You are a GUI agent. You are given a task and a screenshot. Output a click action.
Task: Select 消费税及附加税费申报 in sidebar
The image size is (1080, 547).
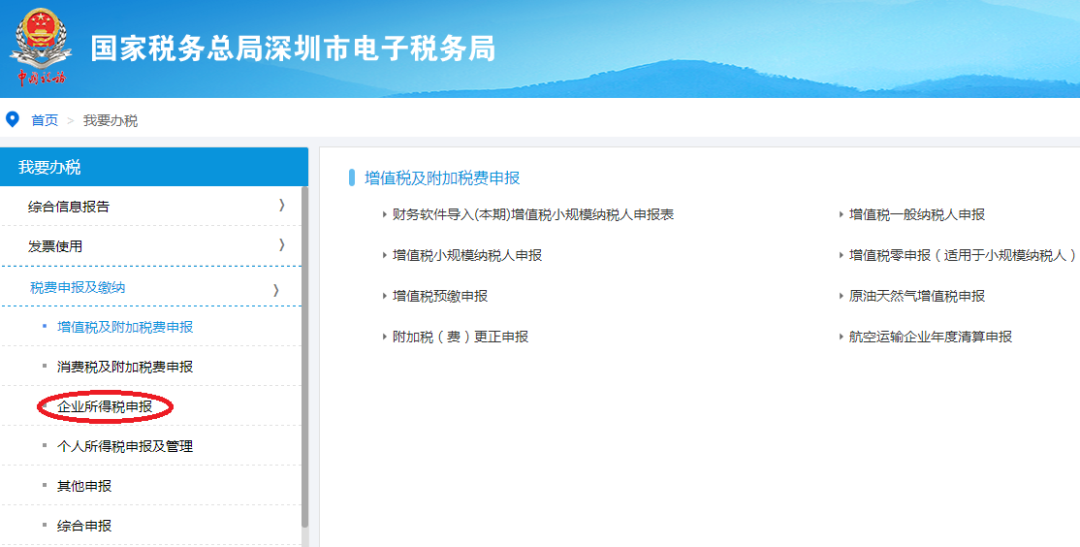click(x=125, y=367)
